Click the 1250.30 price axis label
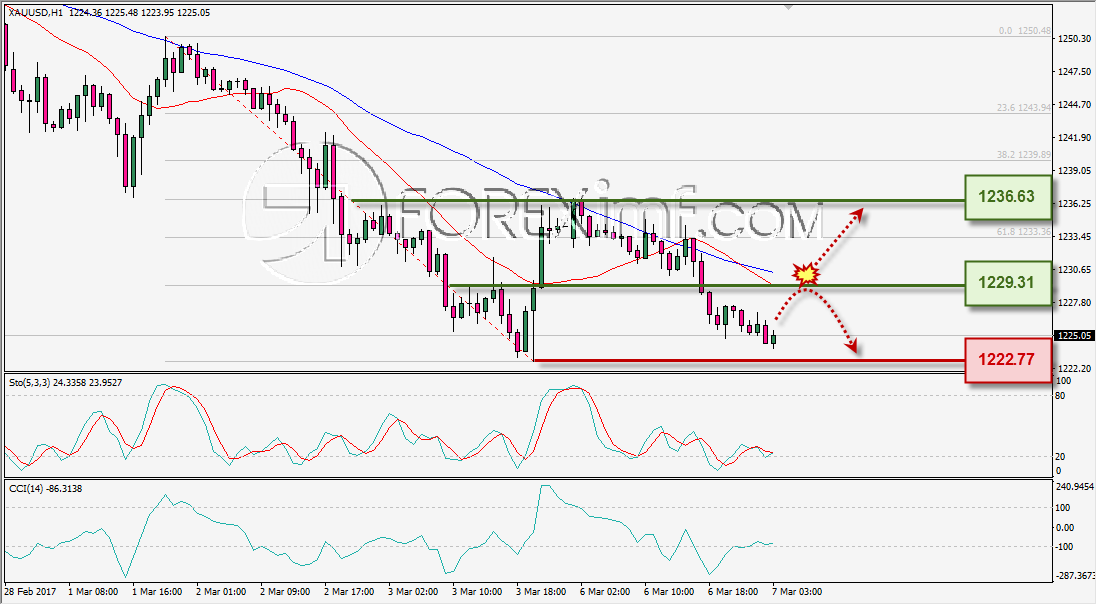 1075,39
